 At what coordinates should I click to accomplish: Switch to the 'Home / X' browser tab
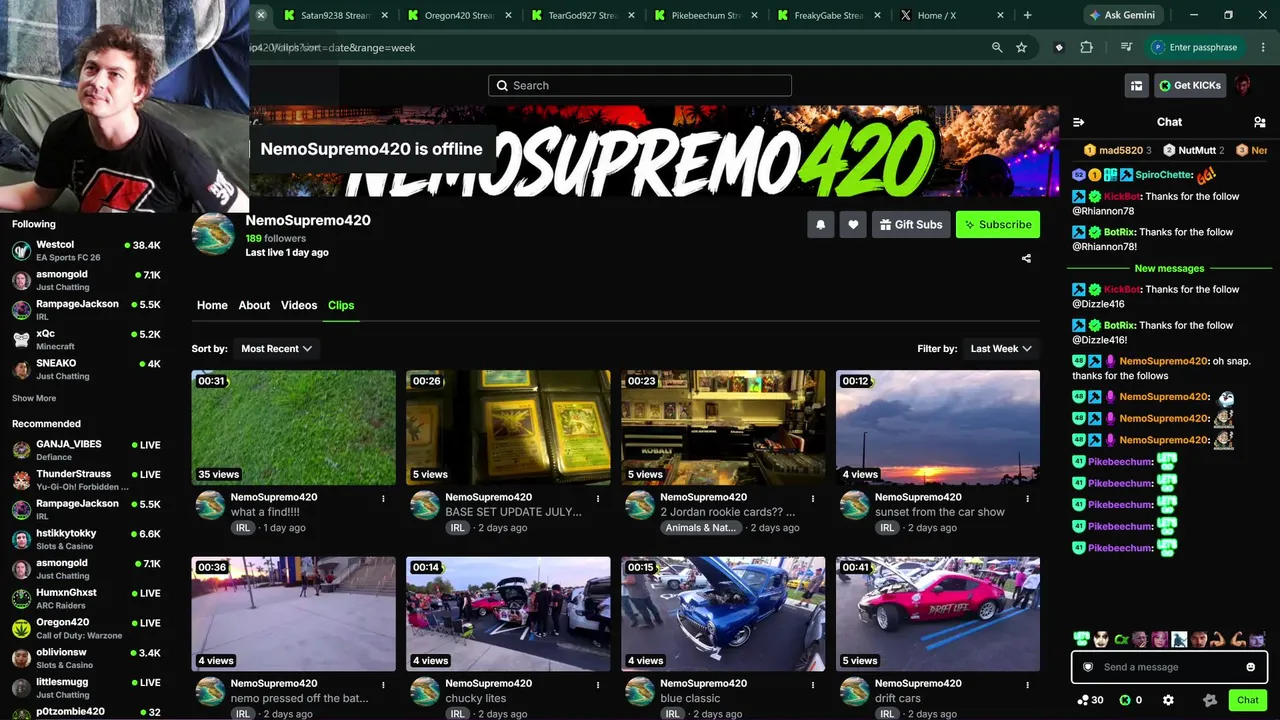951,15
